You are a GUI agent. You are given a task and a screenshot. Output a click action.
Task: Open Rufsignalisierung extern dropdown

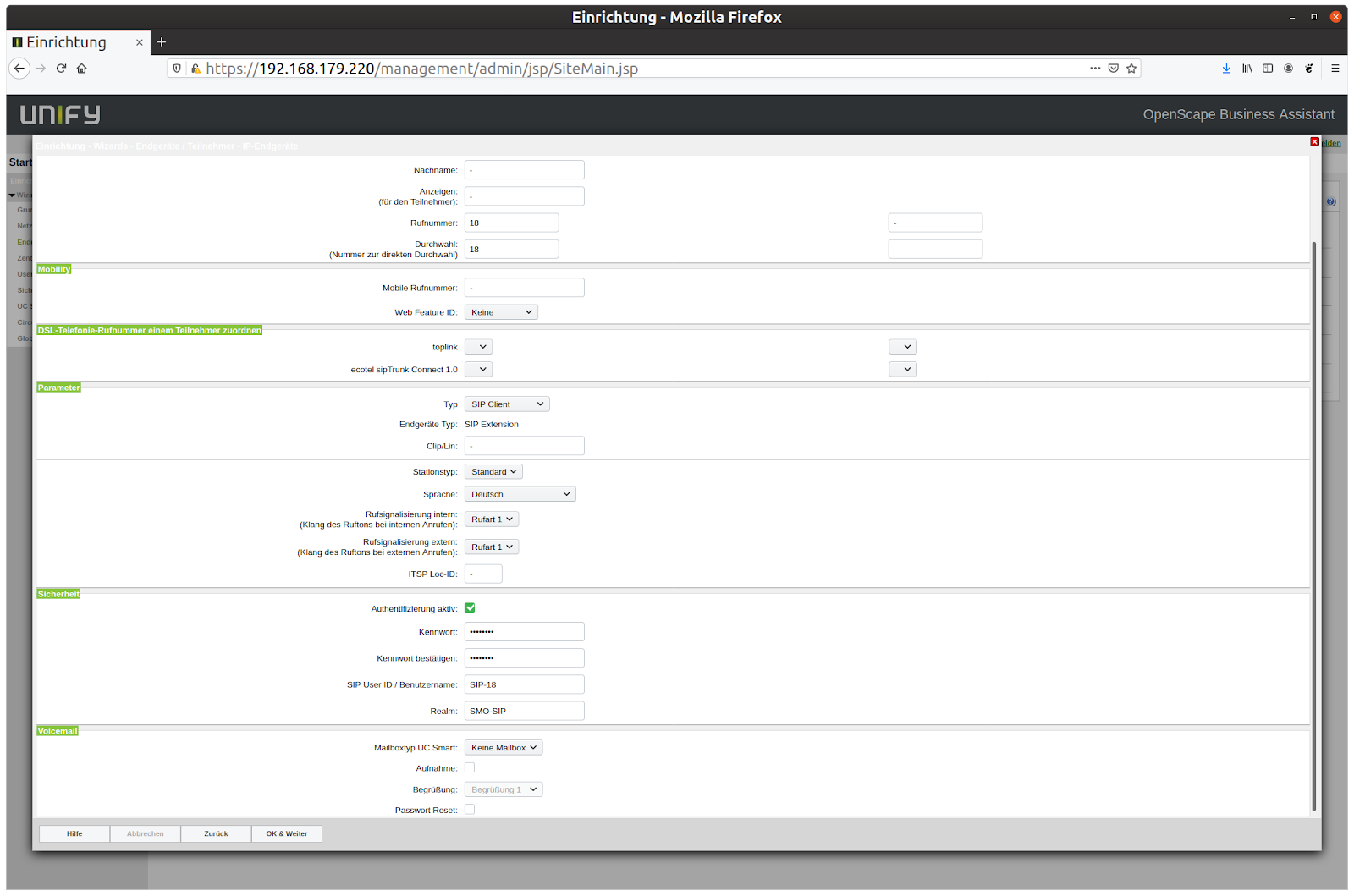[x=492, y=547]
